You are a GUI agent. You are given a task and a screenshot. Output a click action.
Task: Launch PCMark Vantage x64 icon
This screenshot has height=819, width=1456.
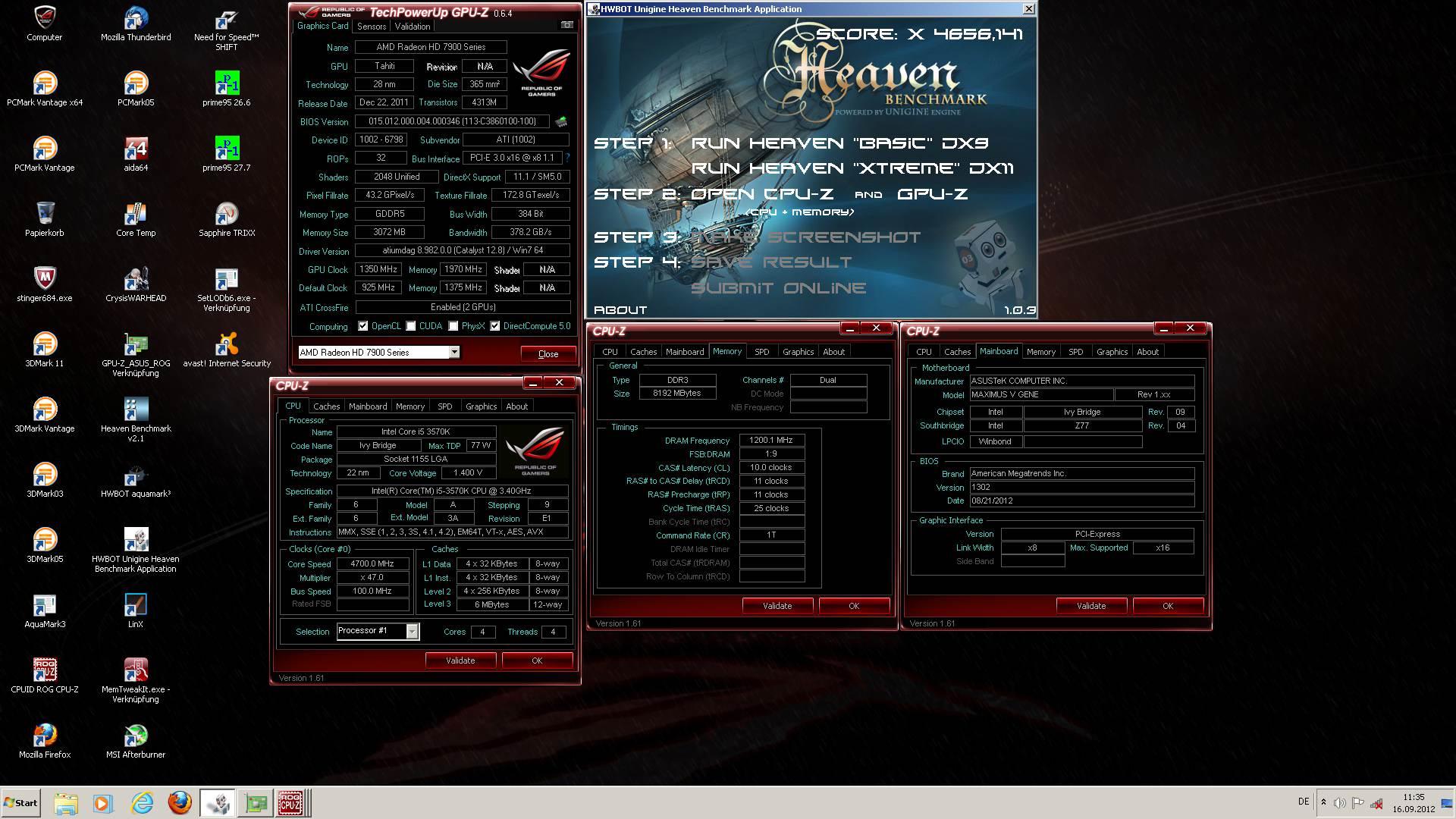pyautogui.click(x=45, y=89)
